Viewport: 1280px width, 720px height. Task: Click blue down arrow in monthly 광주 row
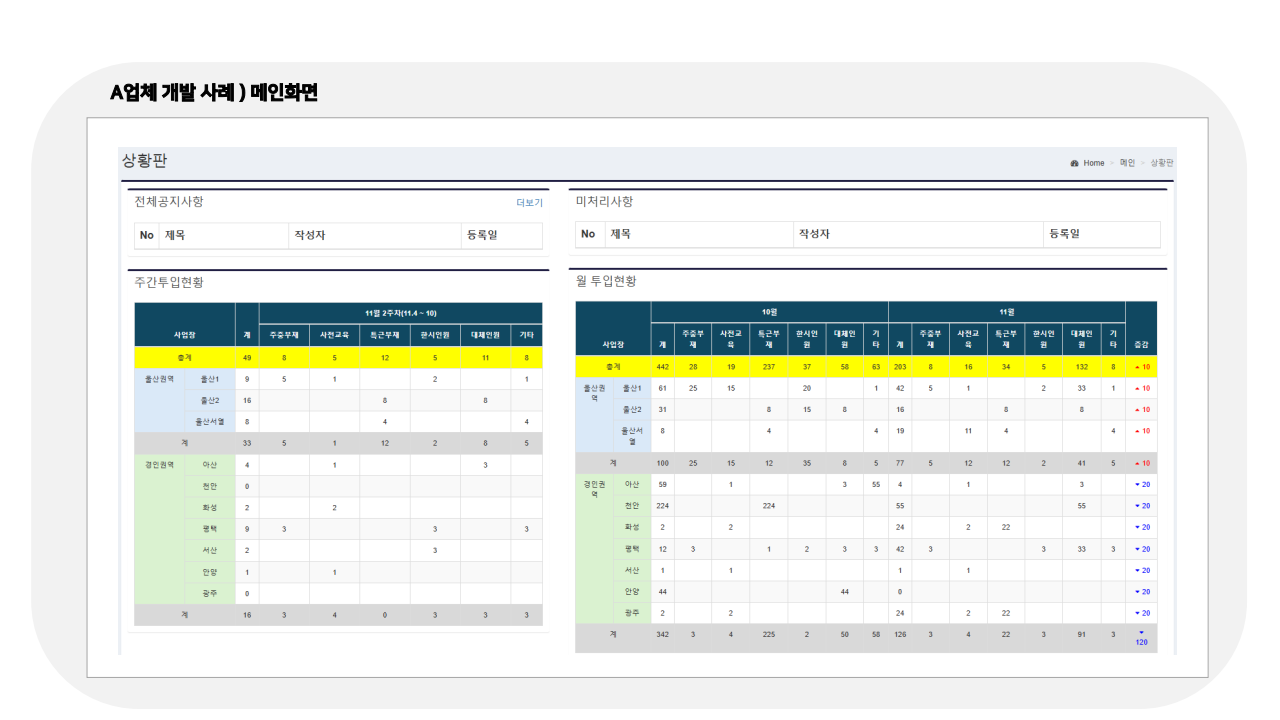coord(1137,613)
